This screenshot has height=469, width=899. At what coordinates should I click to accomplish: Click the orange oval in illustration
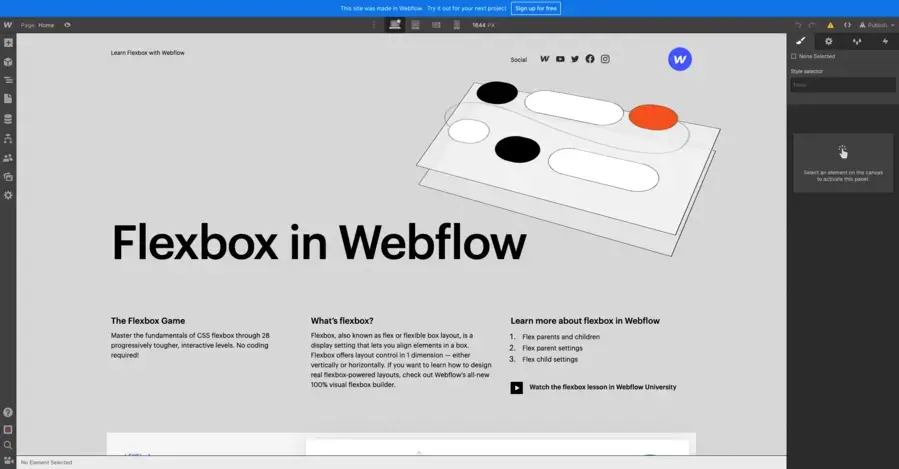pos(653,117)
